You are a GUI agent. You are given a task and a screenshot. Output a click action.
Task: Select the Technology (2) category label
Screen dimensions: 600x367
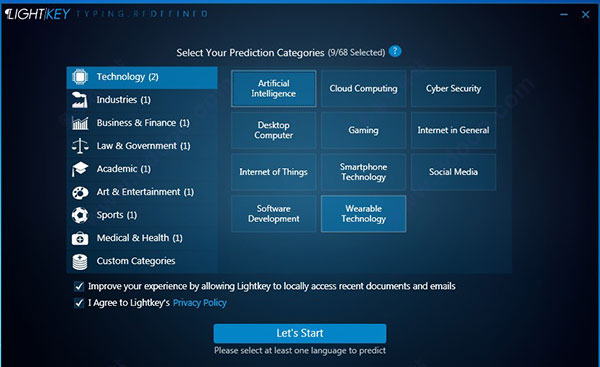pos(127,77)
